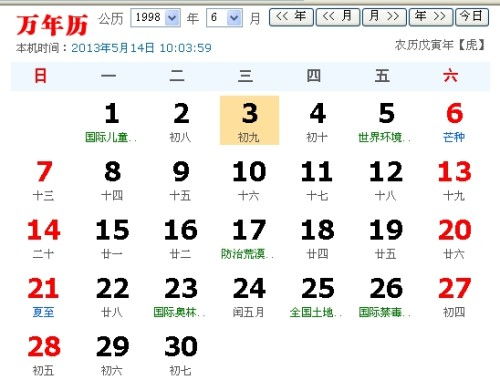Click the local time 2013年5月14日 10:03:59
500x390 pixels.
[141, 48]
